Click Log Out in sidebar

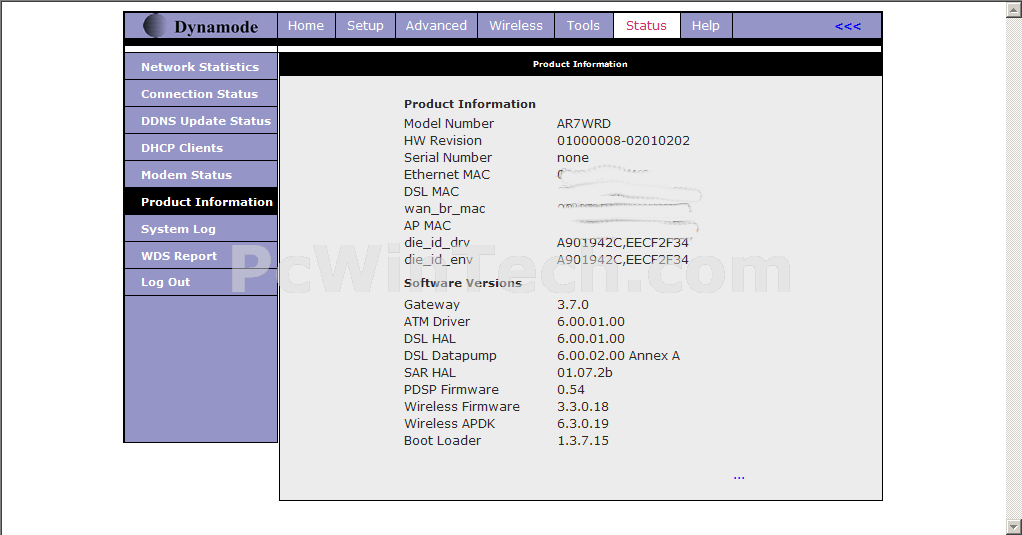[x=201, y=282]
